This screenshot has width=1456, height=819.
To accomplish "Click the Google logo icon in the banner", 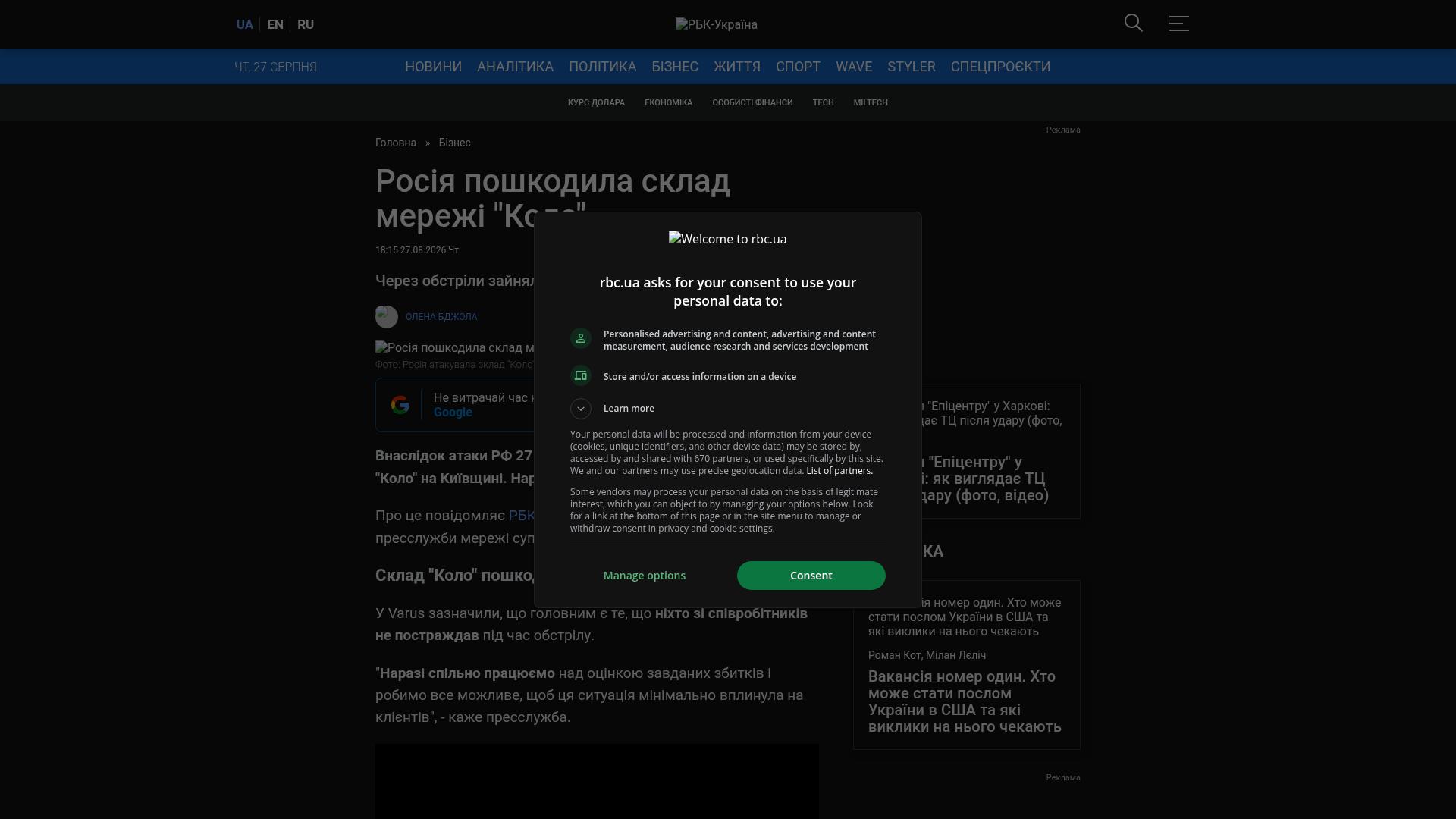I will (x=400, y=405).
